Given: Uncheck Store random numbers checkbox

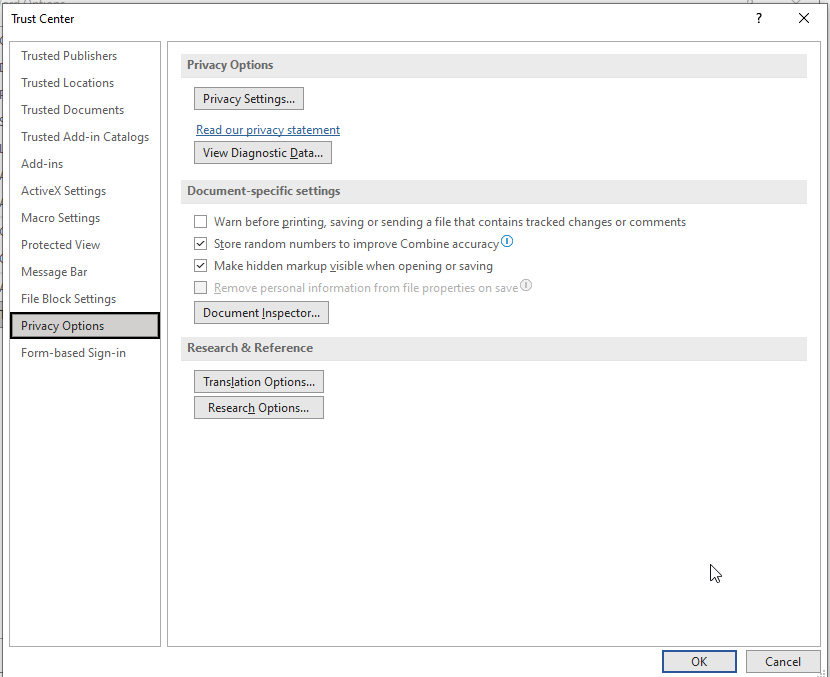Looking at the screenshot, I should point(201,243).
